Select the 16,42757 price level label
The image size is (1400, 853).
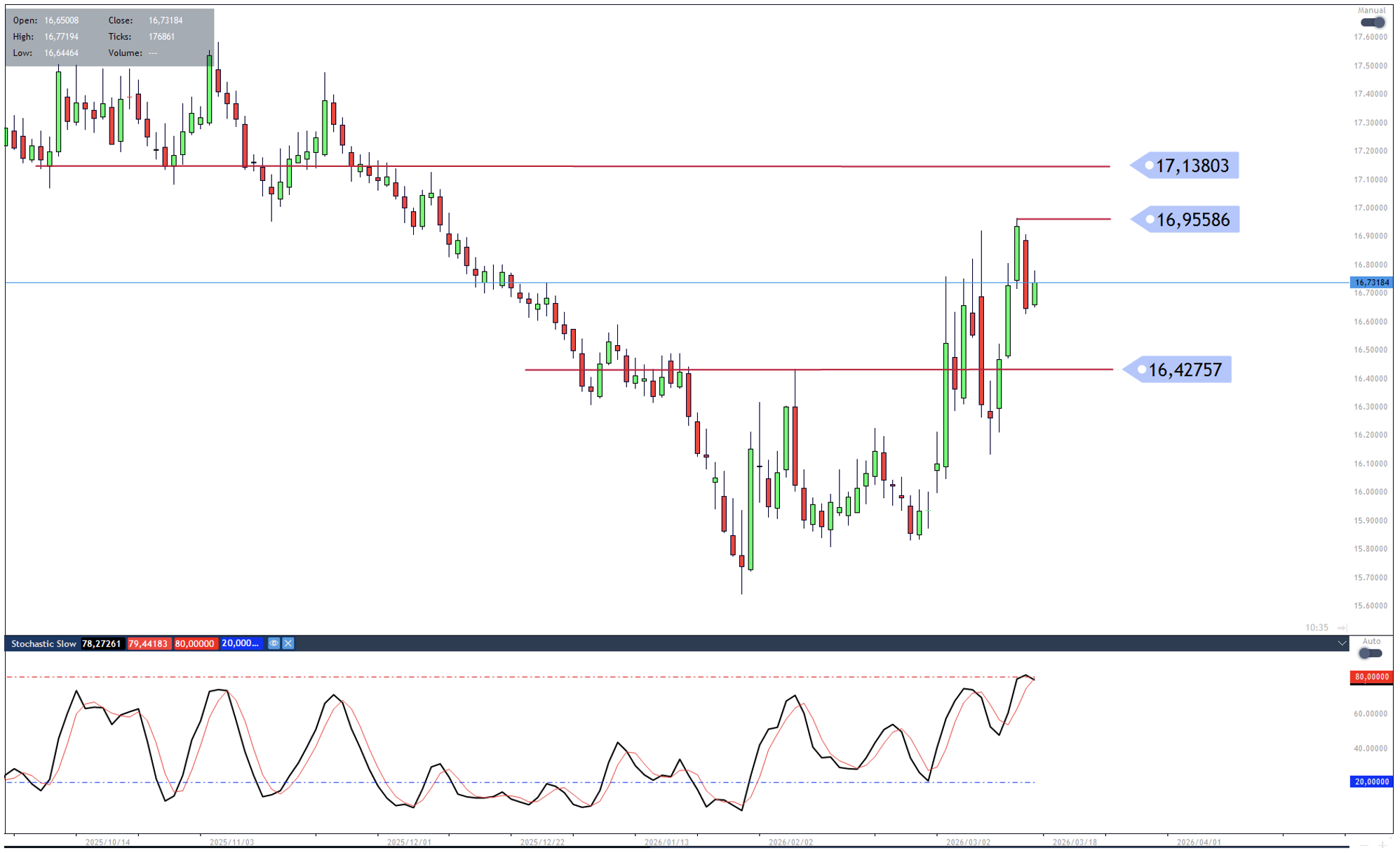point(1184,370)
